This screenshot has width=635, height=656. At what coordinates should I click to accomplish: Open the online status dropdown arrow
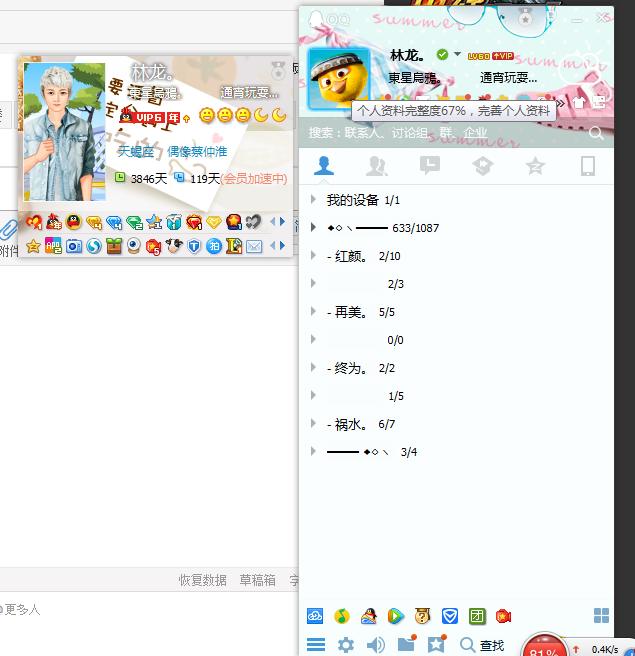point(457,54)
